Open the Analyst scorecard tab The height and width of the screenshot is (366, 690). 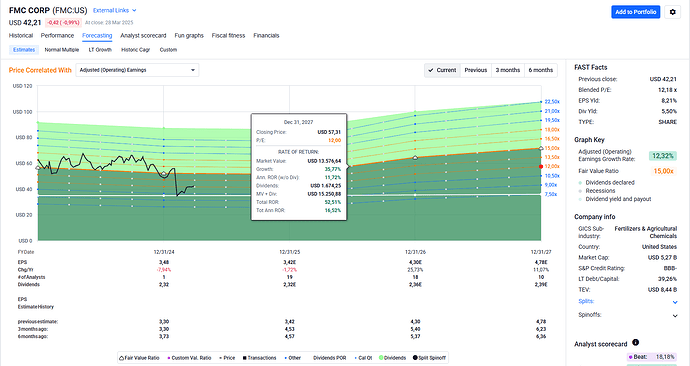point(143,36)
